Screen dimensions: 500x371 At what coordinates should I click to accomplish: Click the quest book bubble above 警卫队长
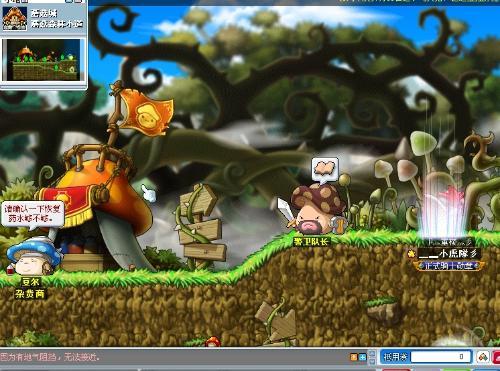pyautogui.click(x=325, y=170)
